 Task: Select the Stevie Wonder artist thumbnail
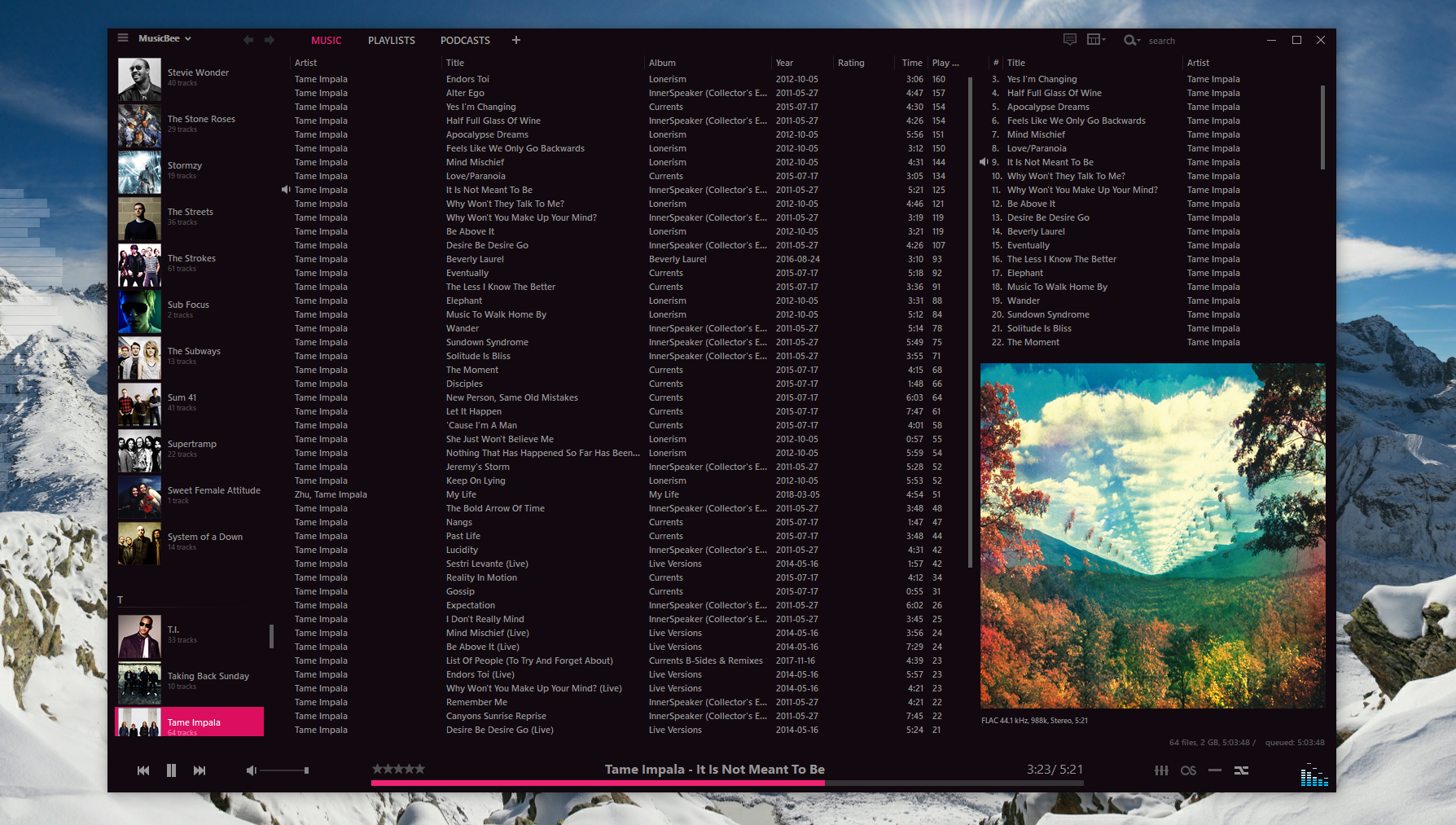click(x=139, y=79)
